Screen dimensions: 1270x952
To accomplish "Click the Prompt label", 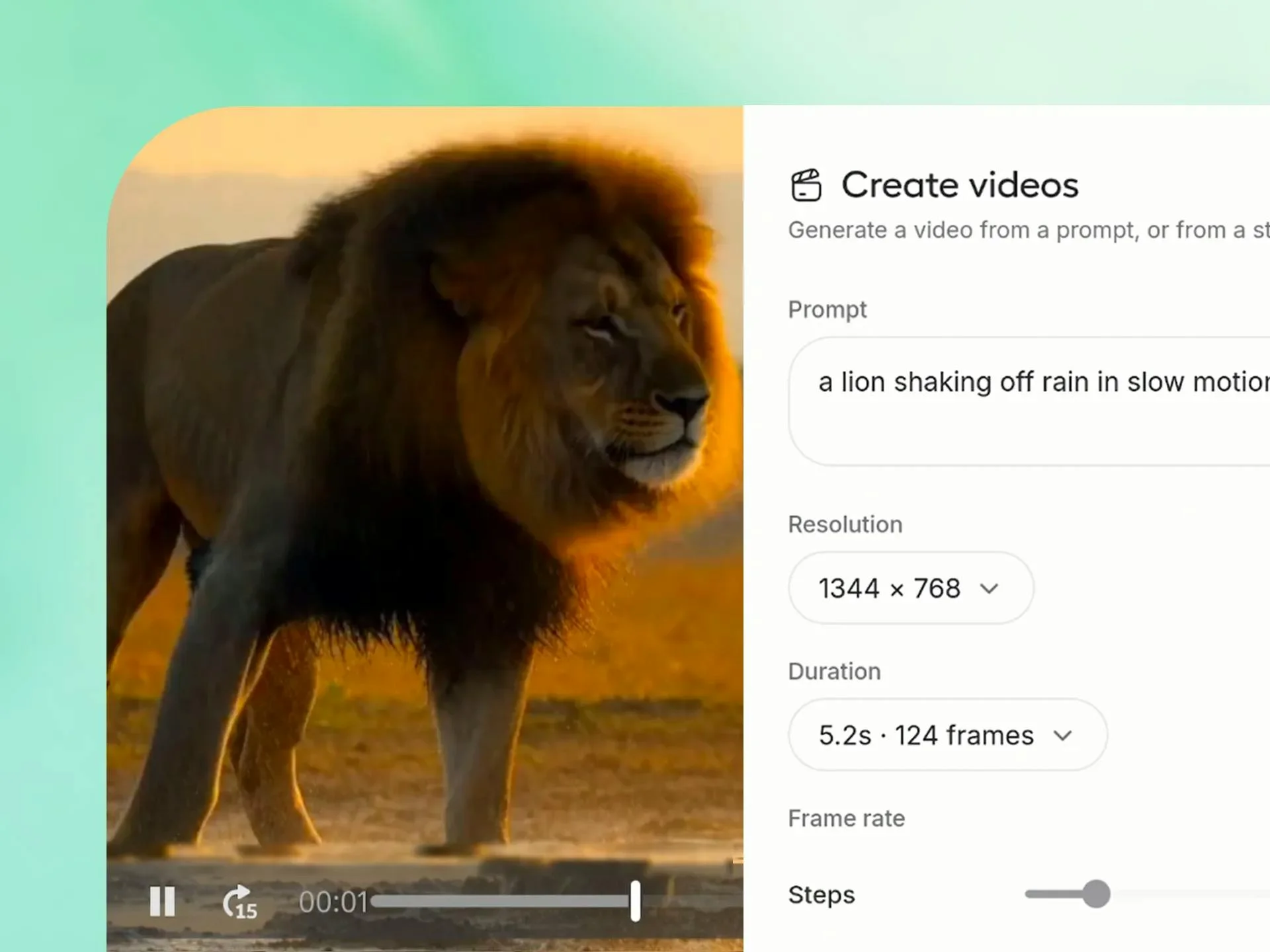I will (827, 309).
